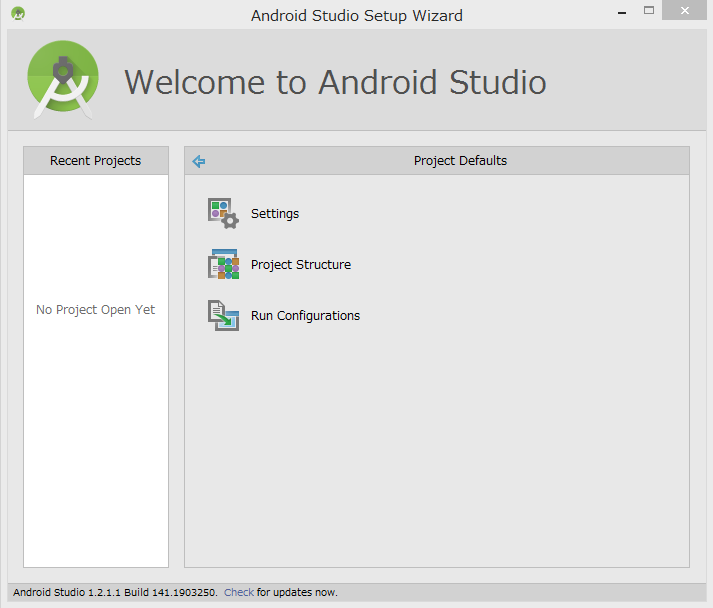
Task: Click the Android Studio Setup Wizard title
Action: pos(356,15)
